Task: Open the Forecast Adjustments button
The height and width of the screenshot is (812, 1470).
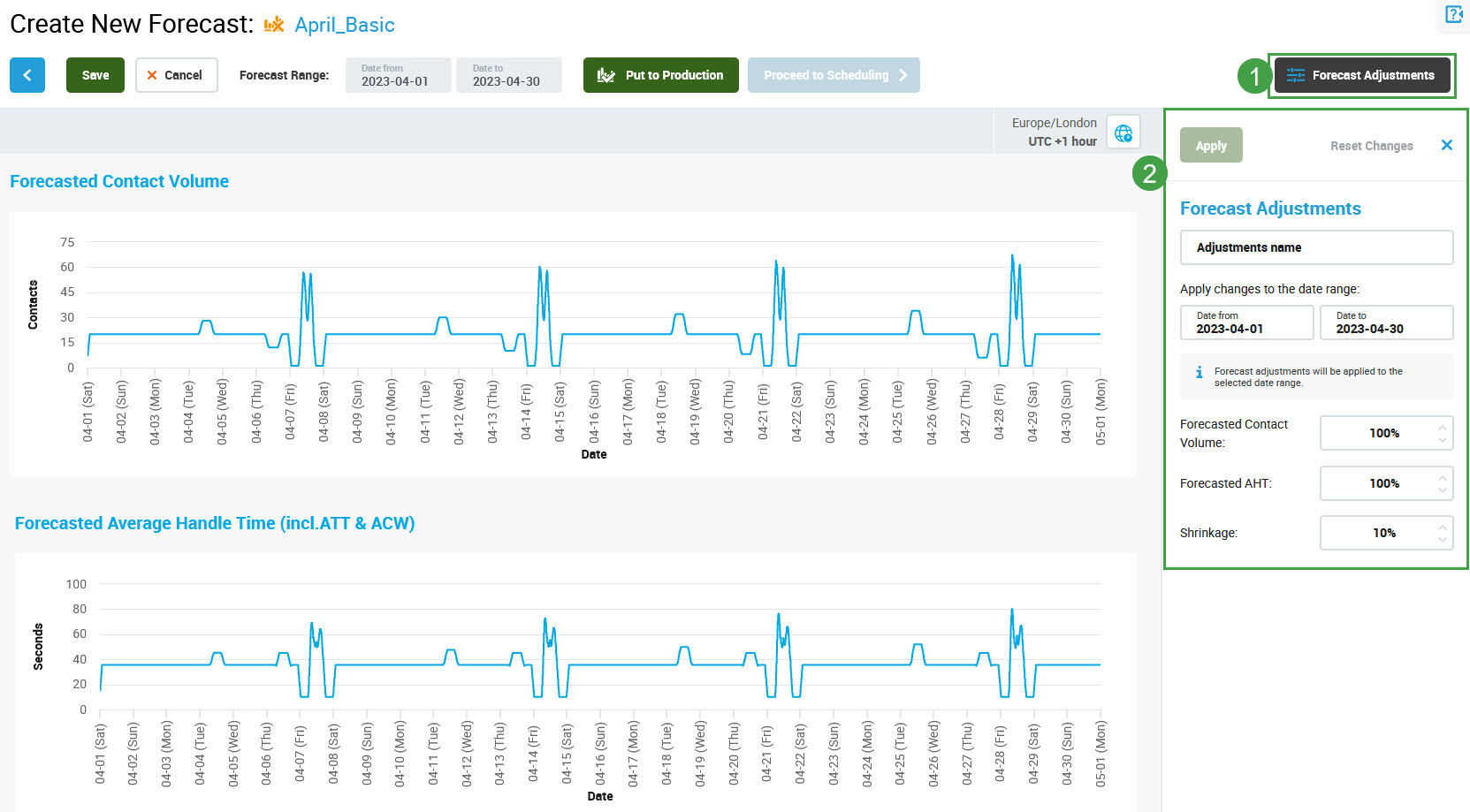Action: click(1361, 75)
